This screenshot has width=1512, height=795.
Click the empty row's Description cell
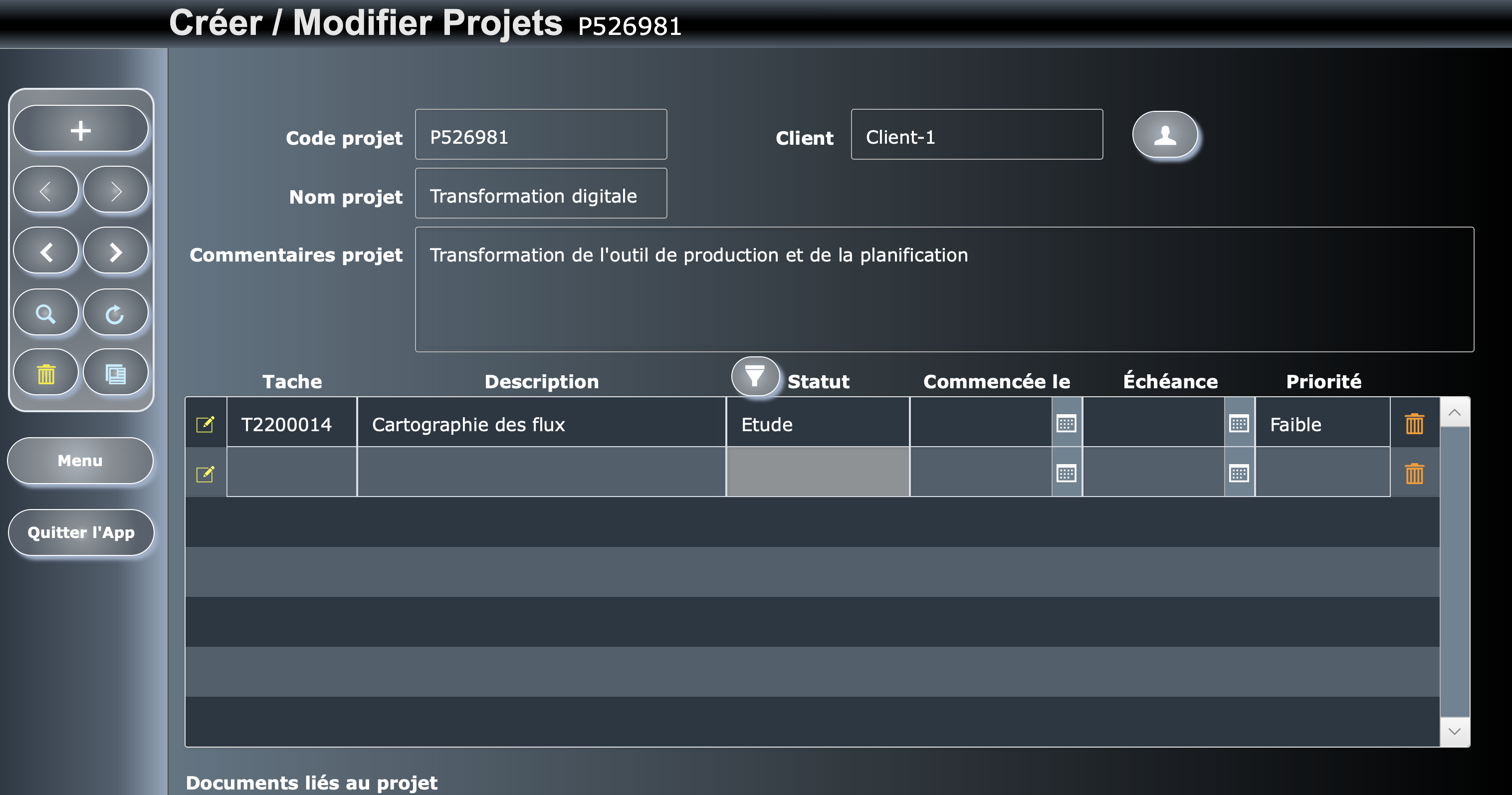click(x=541, y=472)
